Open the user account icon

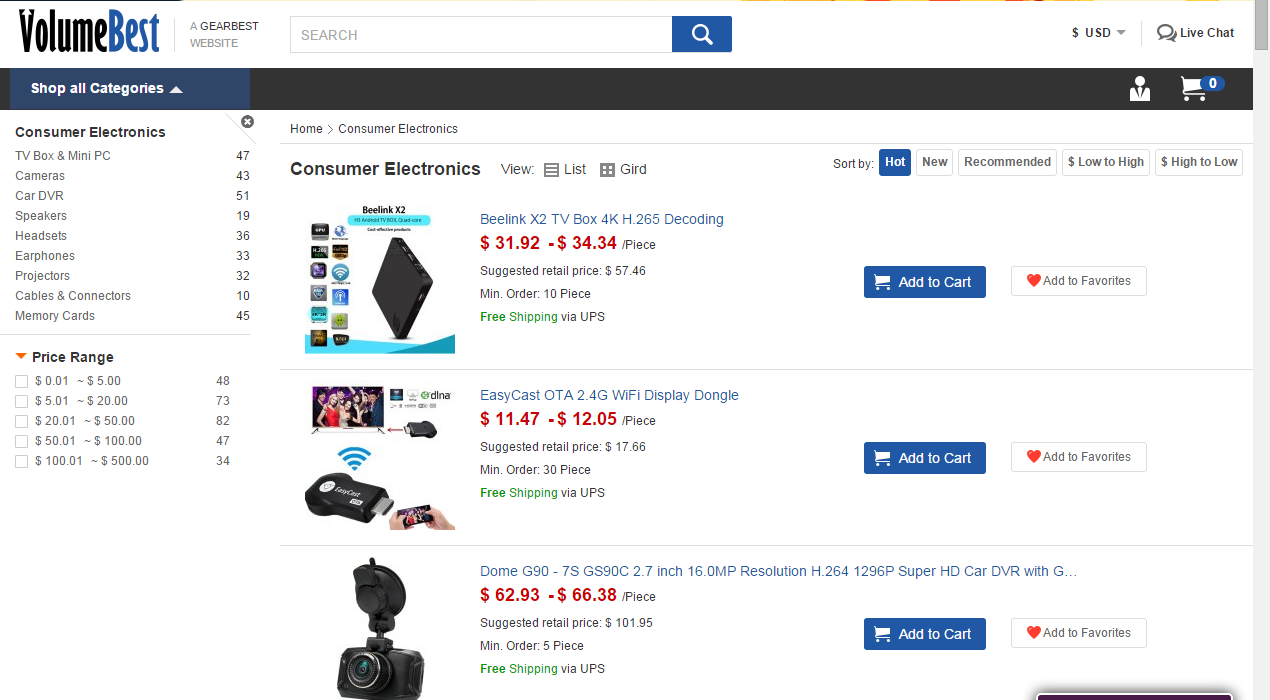click(1140, 89)
